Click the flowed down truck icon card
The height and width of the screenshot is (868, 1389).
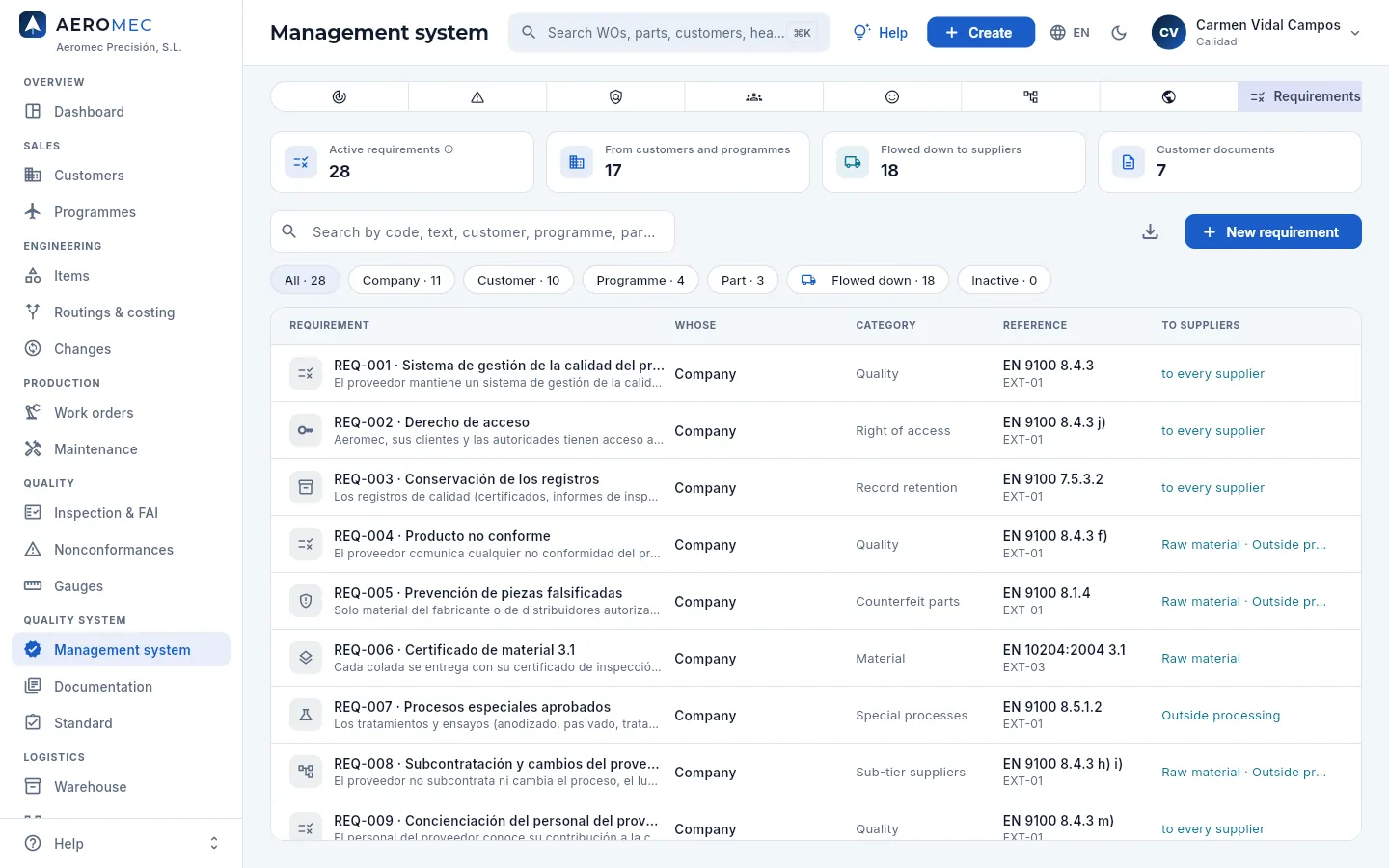point(853,162)
